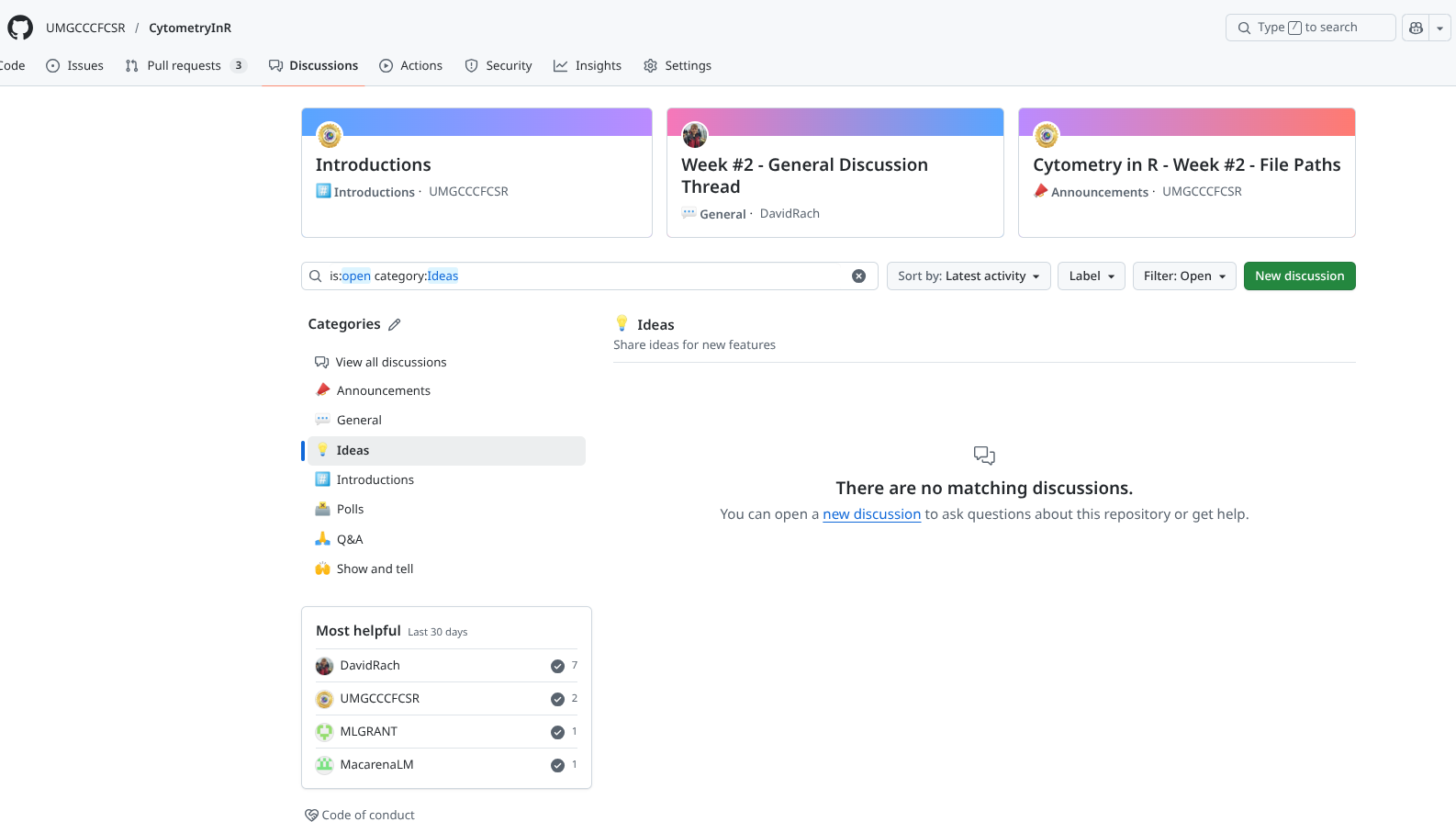
Task: Click the pencil icon to edit Categories
Action: pyautogui.click(x=395, y=325)
